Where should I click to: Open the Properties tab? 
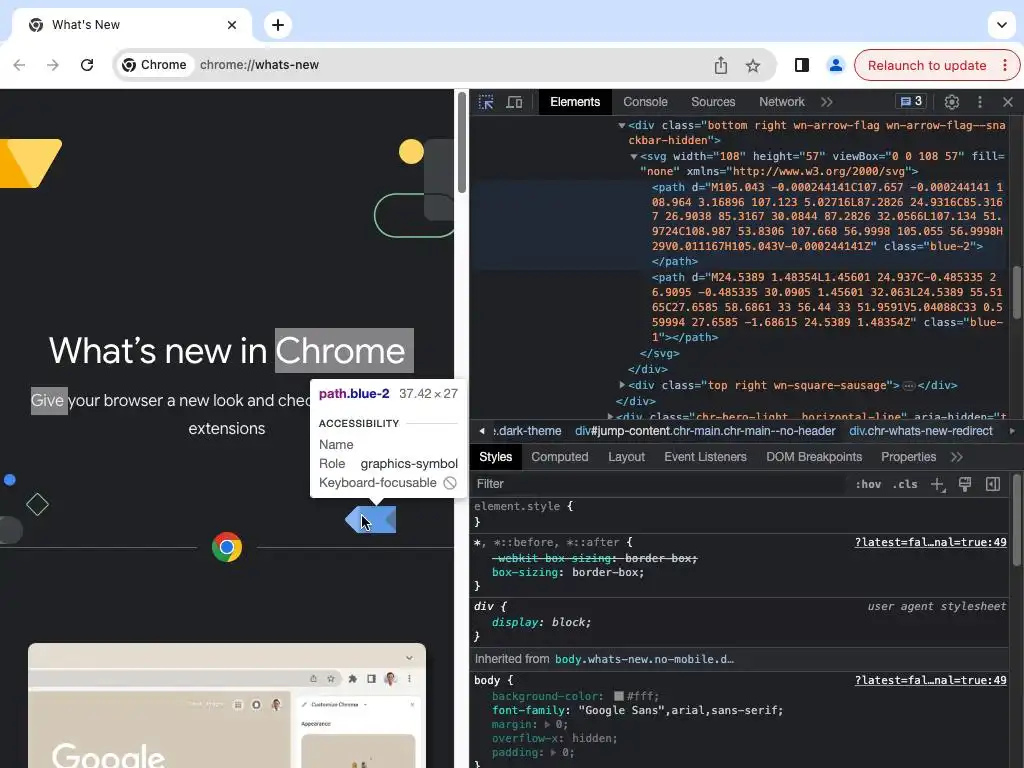click(908, 457)
